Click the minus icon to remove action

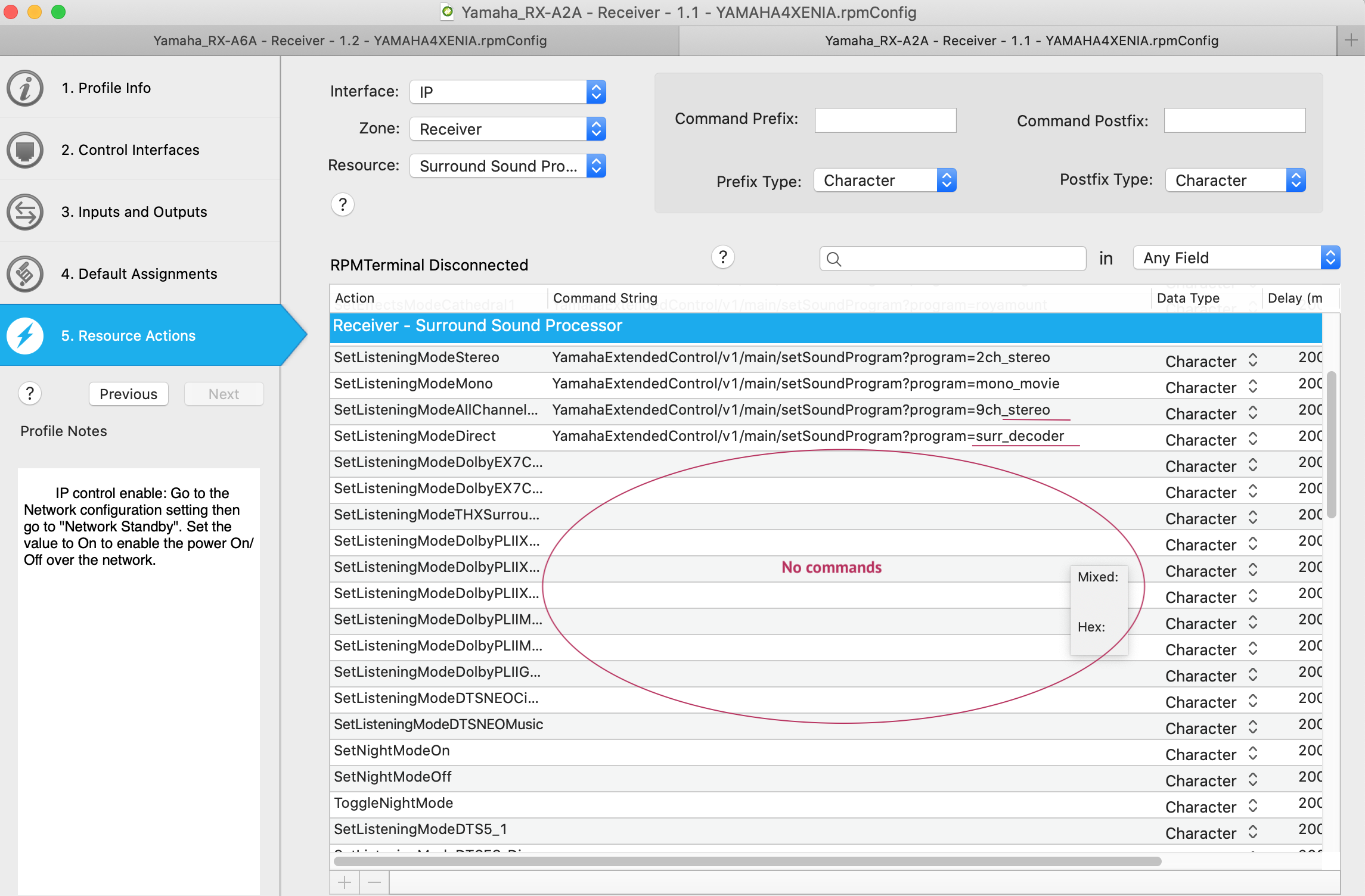[x=374, y=882]
